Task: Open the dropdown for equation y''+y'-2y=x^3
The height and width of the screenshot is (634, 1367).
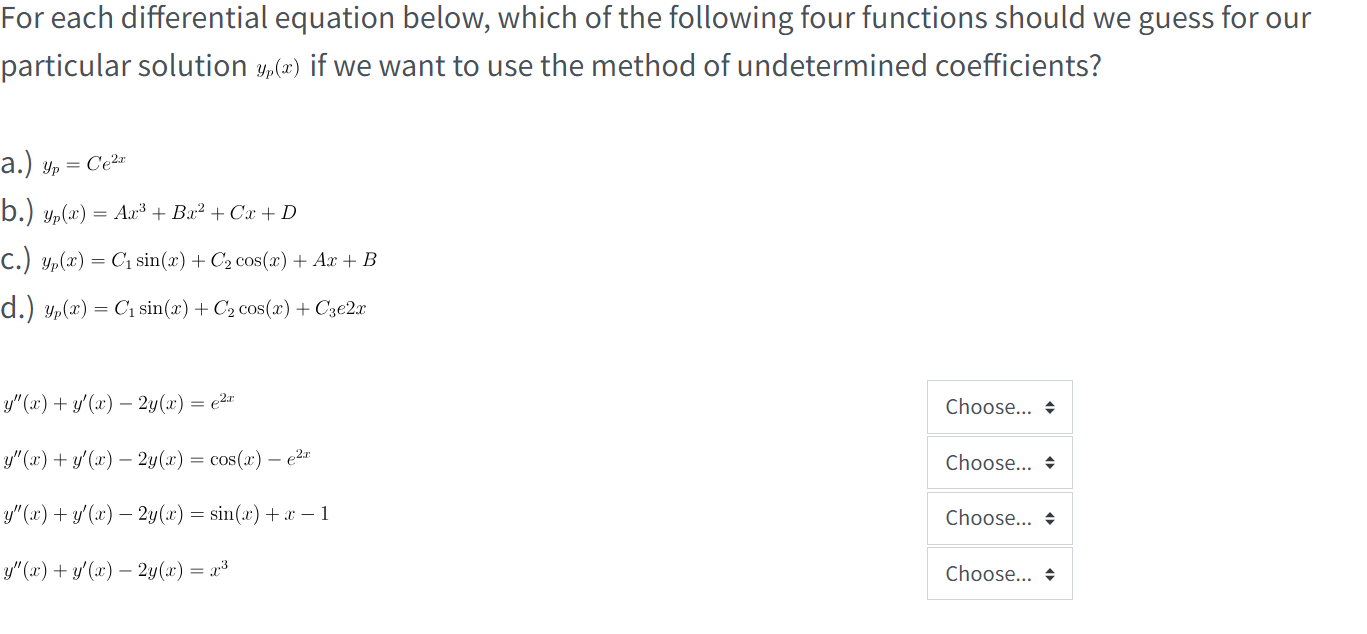Action: [998, 573]
